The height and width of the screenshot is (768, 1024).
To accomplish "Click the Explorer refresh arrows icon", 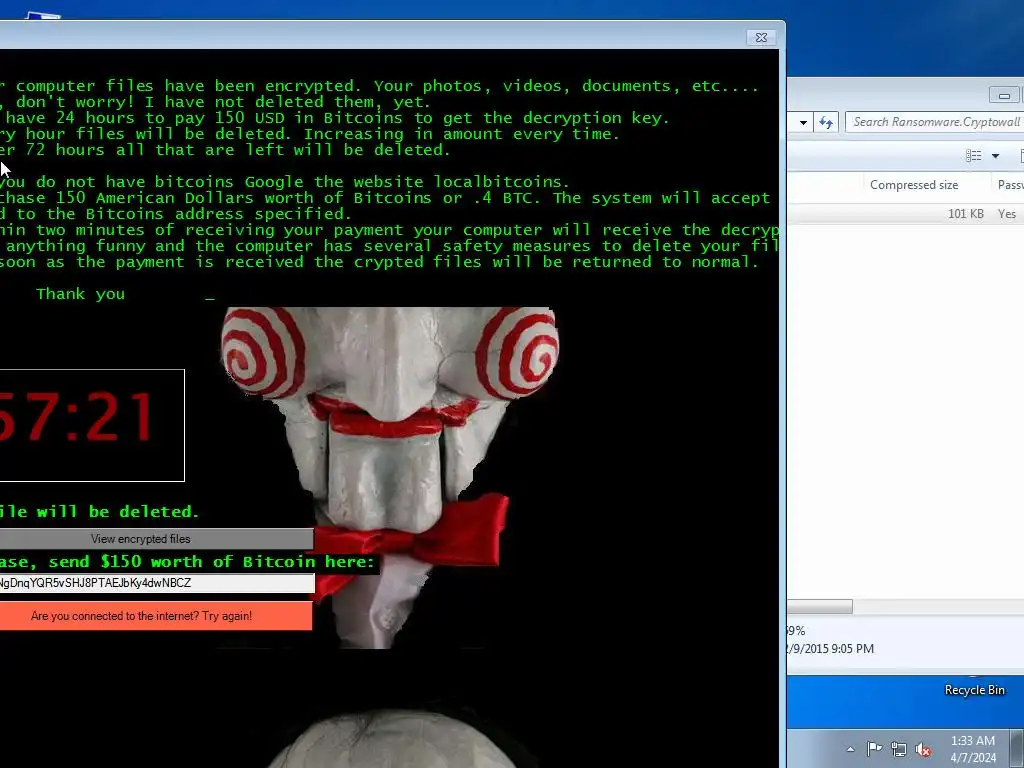I will coord(826,122).
